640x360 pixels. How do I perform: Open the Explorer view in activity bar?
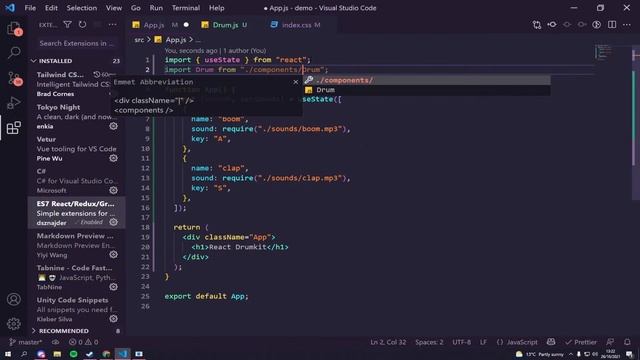tap(14, 29)
